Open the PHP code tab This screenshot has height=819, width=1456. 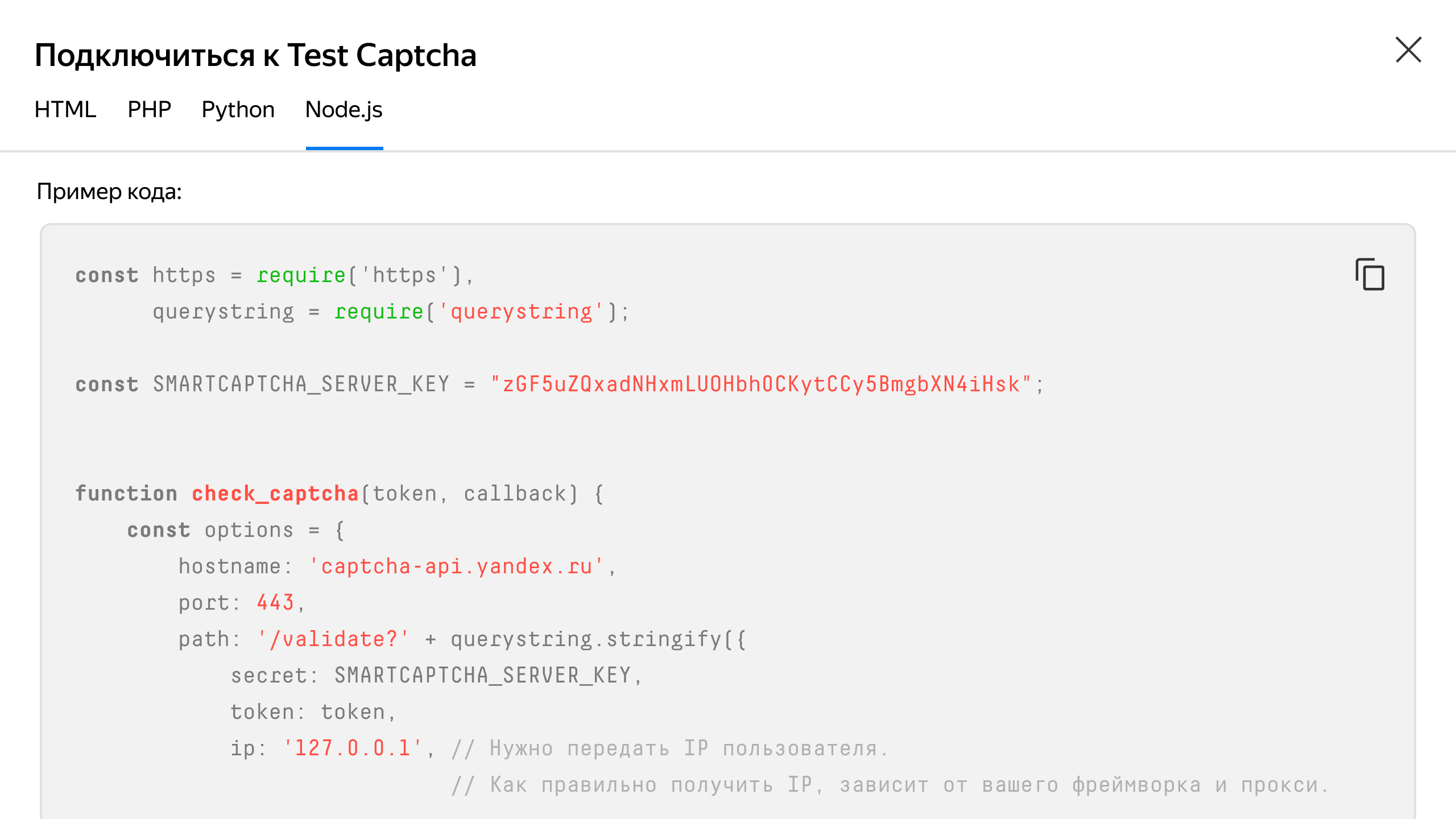tap(149, 109)
